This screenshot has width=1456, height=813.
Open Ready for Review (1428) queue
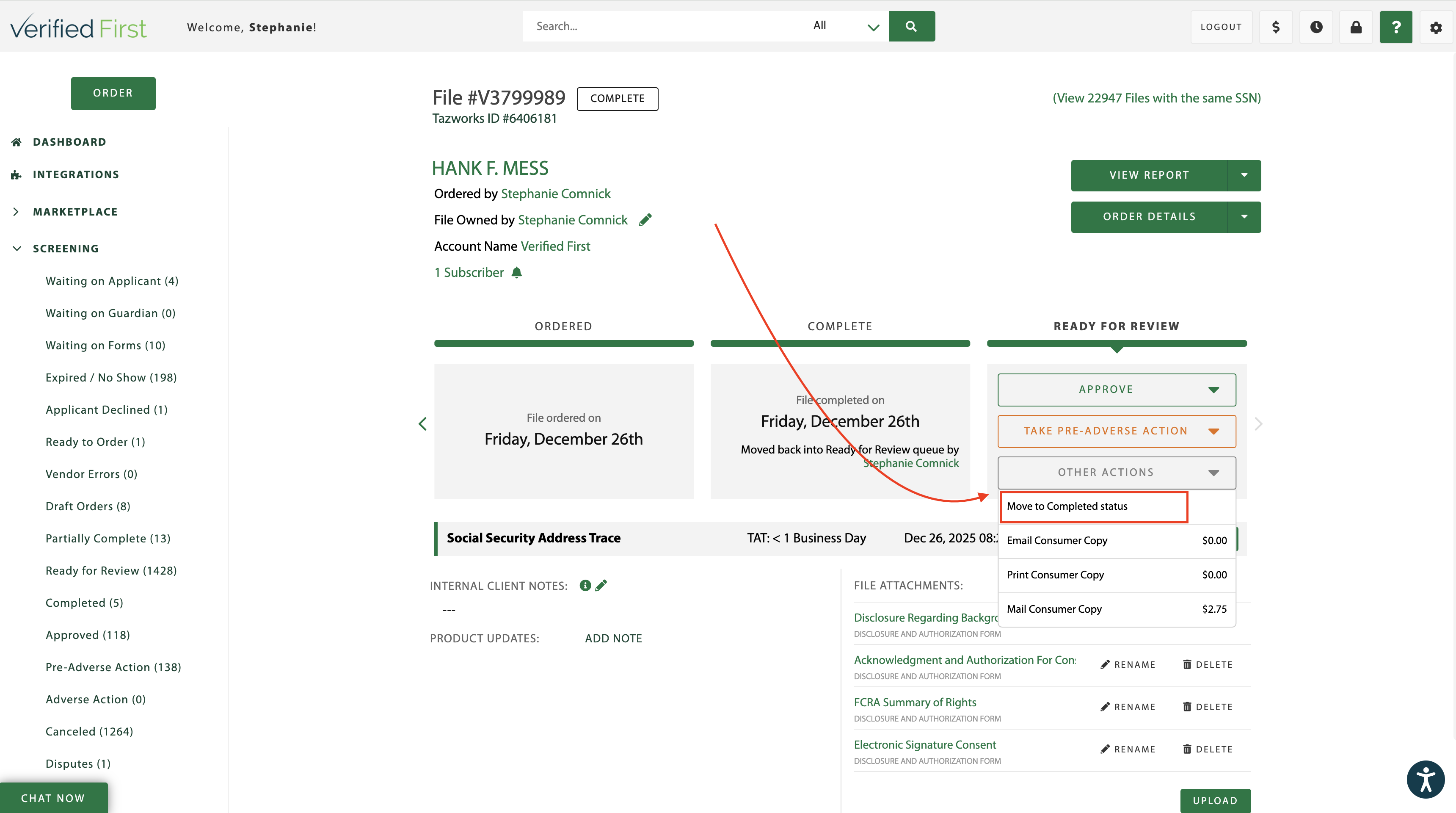(111, 570)
